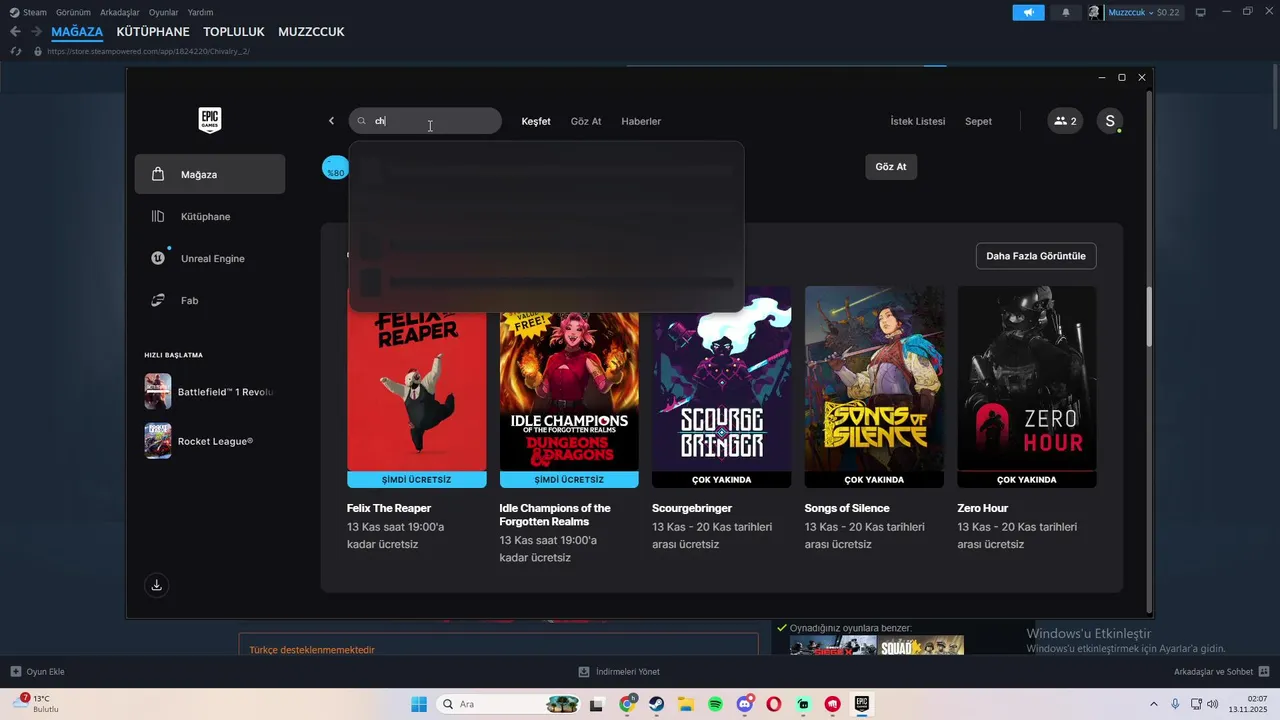
Task: Click the Epic Games logo in sidebar
Action: [x=209, y=120]
